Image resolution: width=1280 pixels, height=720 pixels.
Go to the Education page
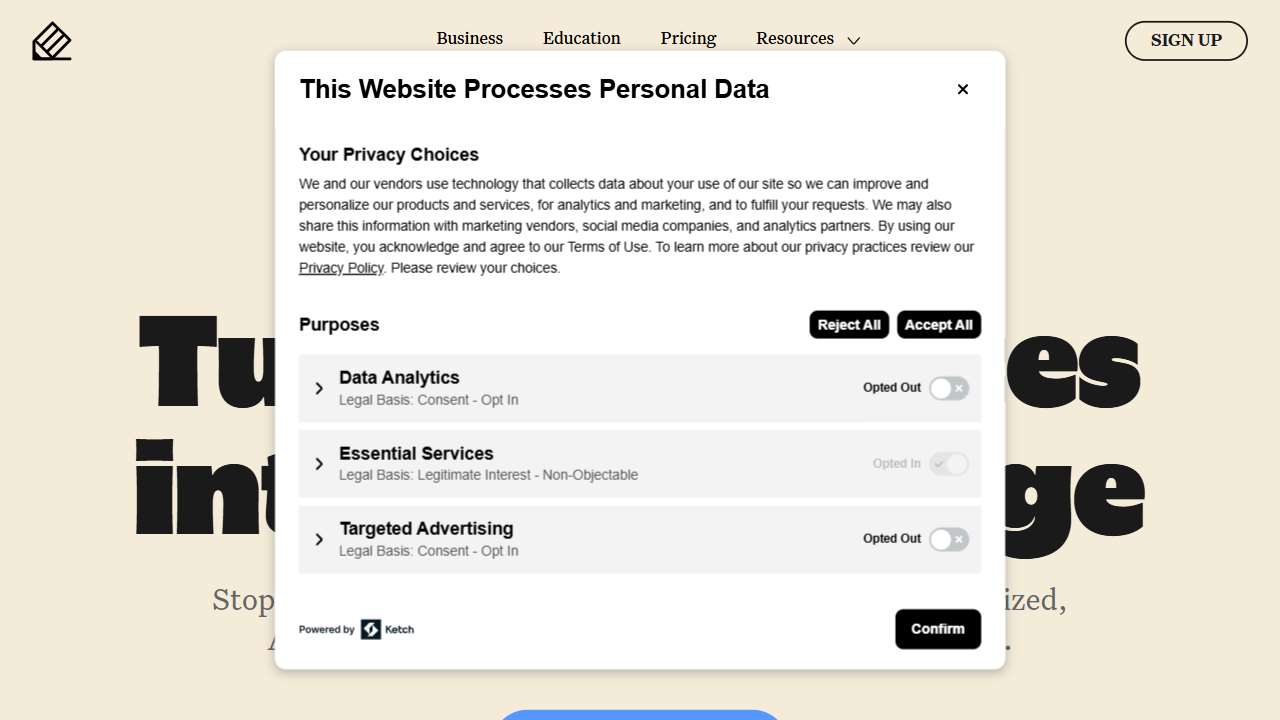pos(581,39)
